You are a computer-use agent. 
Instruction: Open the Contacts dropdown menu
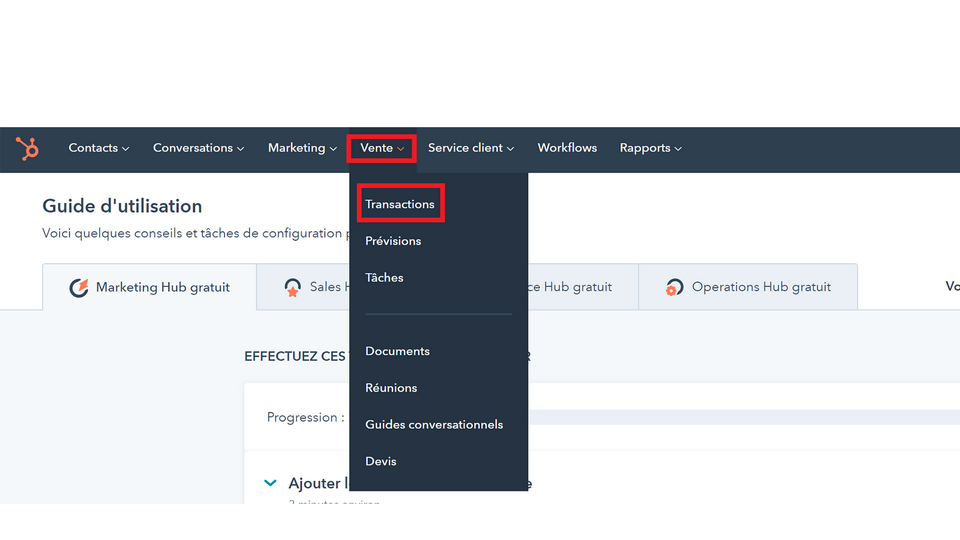coord(99,148)
